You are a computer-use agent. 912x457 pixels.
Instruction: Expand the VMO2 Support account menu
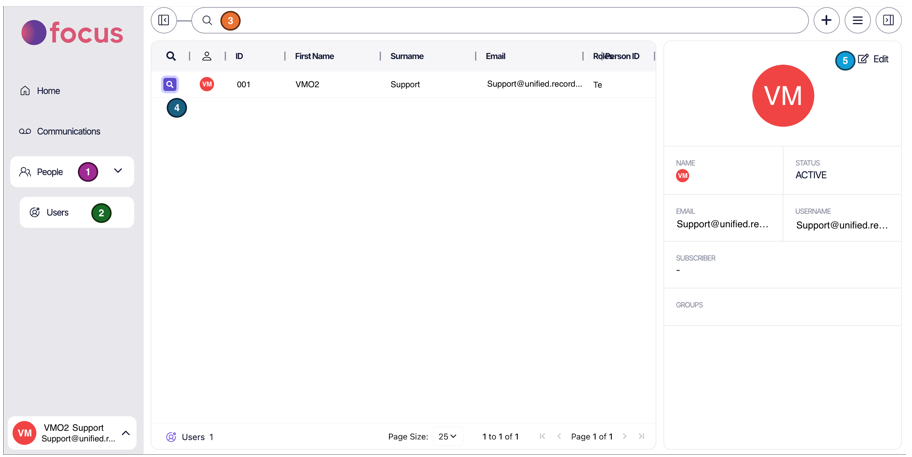[126, 433]
